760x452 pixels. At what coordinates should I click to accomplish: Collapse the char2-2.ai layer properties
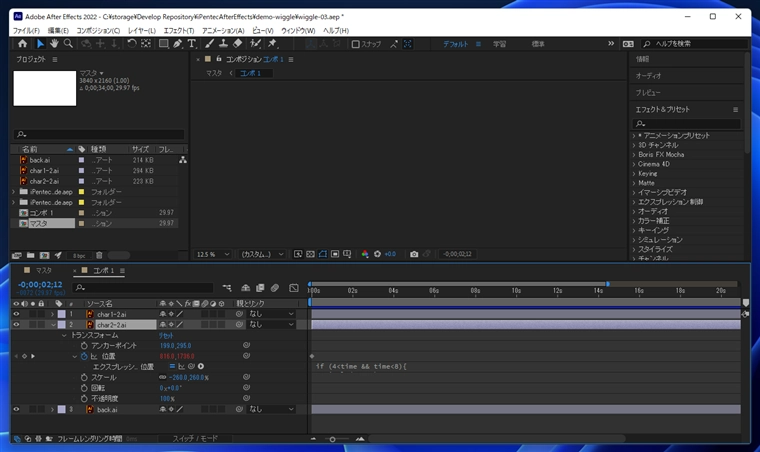[53, 325]
